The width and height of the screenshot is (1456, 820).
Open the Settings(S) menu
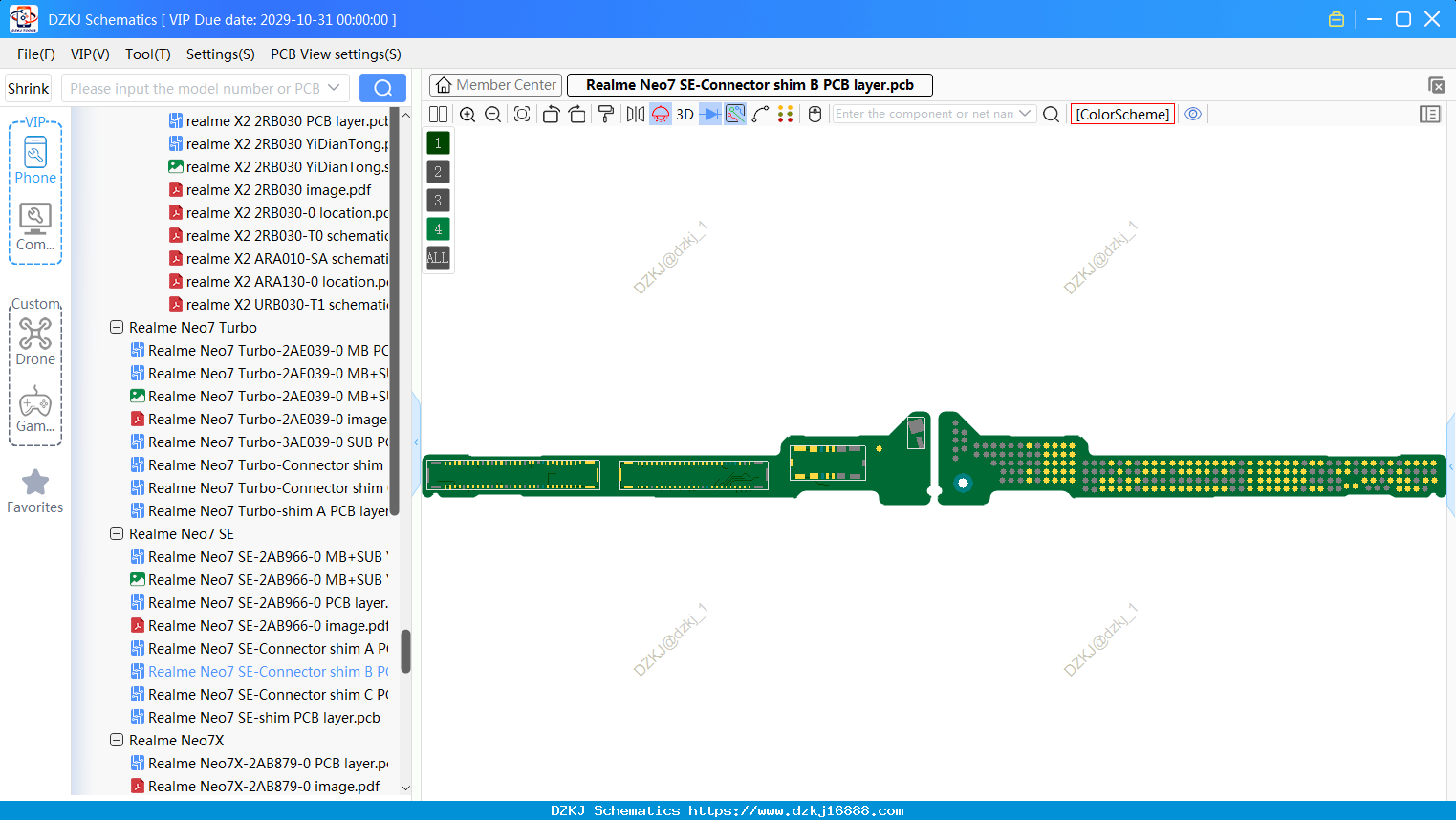(221, 54)
